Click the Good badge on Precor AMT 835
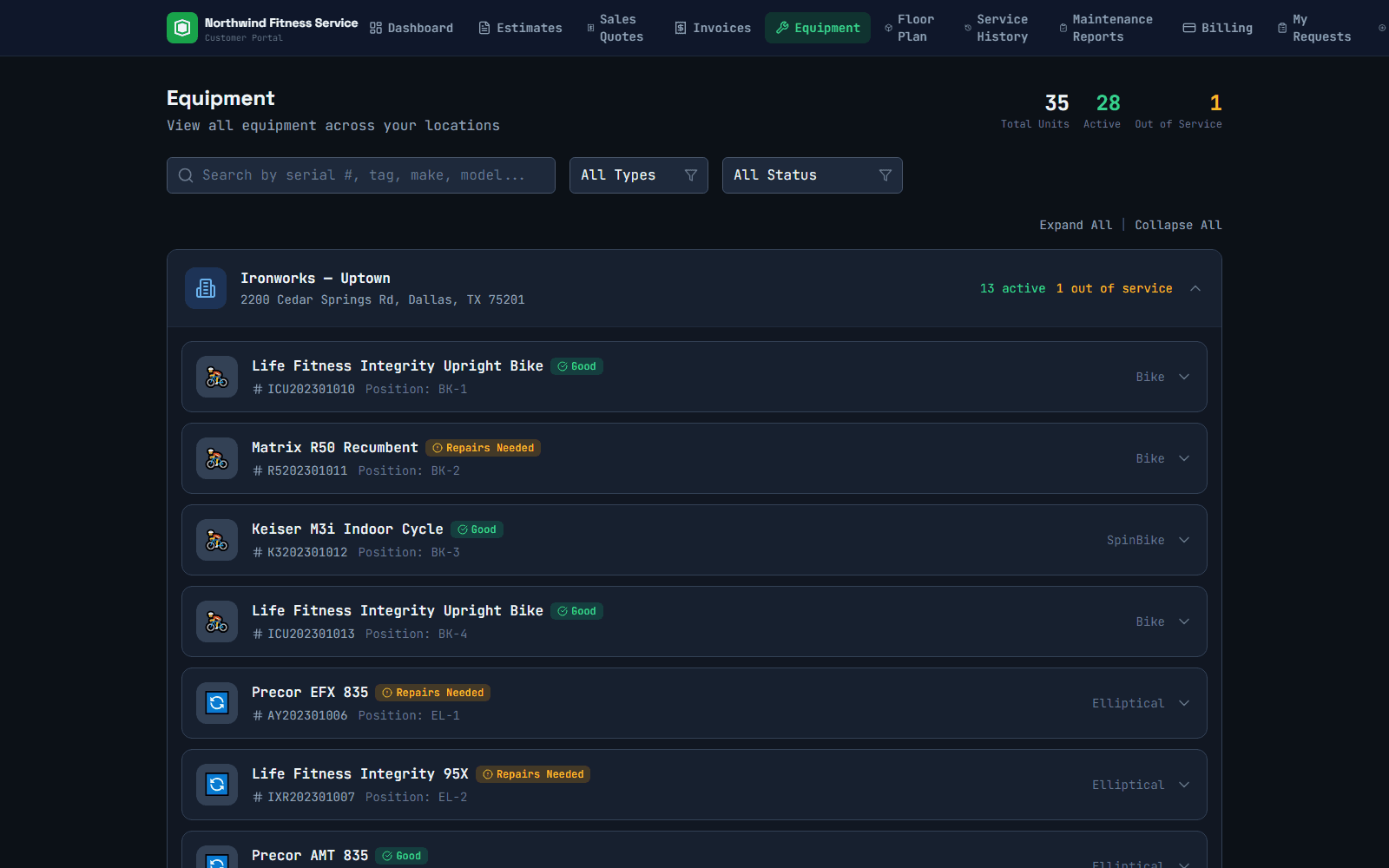The width and height of the screenshot is (1389, 868). tap(402, 856)
